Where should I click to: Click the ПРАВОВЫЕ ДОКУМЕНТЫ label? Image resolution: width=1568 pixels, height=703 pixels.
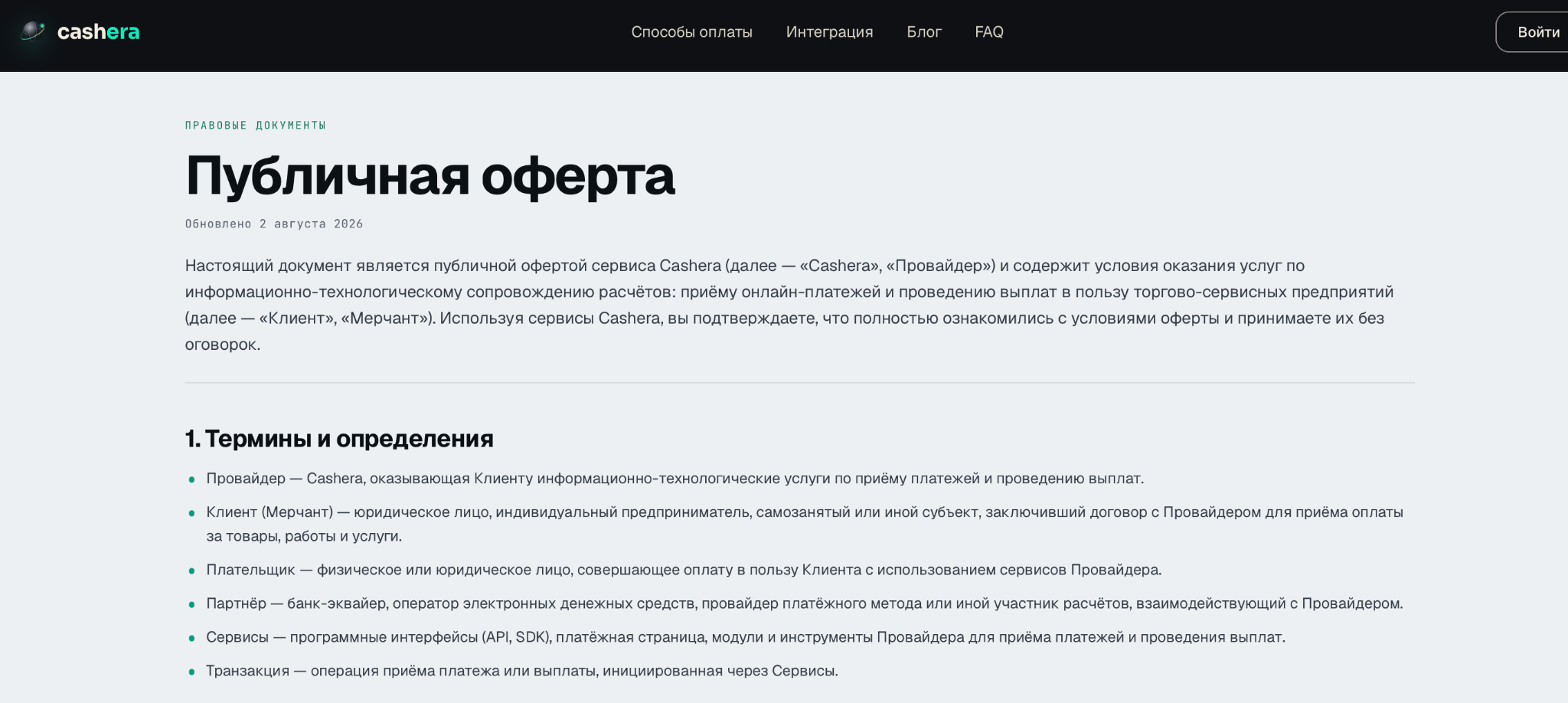(256, 126)
